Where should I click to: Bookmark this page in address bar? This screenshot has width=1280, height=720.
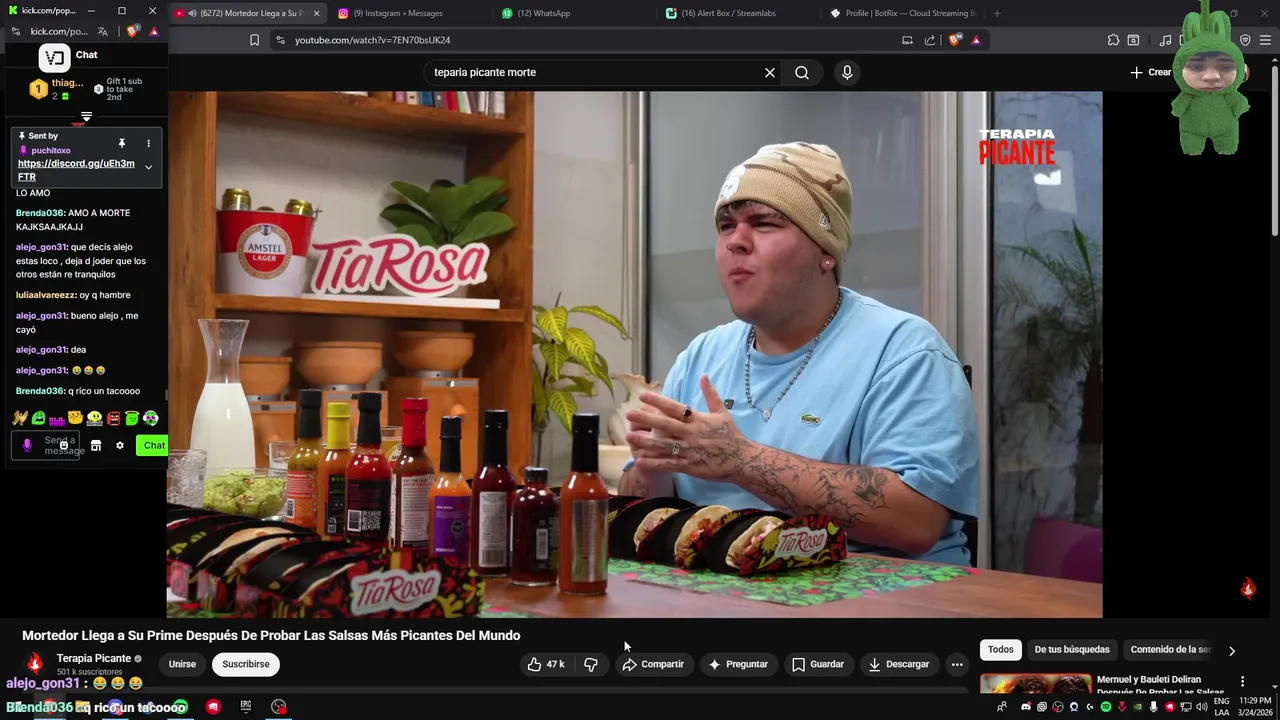pyautogui.click(x=254, y=40)
